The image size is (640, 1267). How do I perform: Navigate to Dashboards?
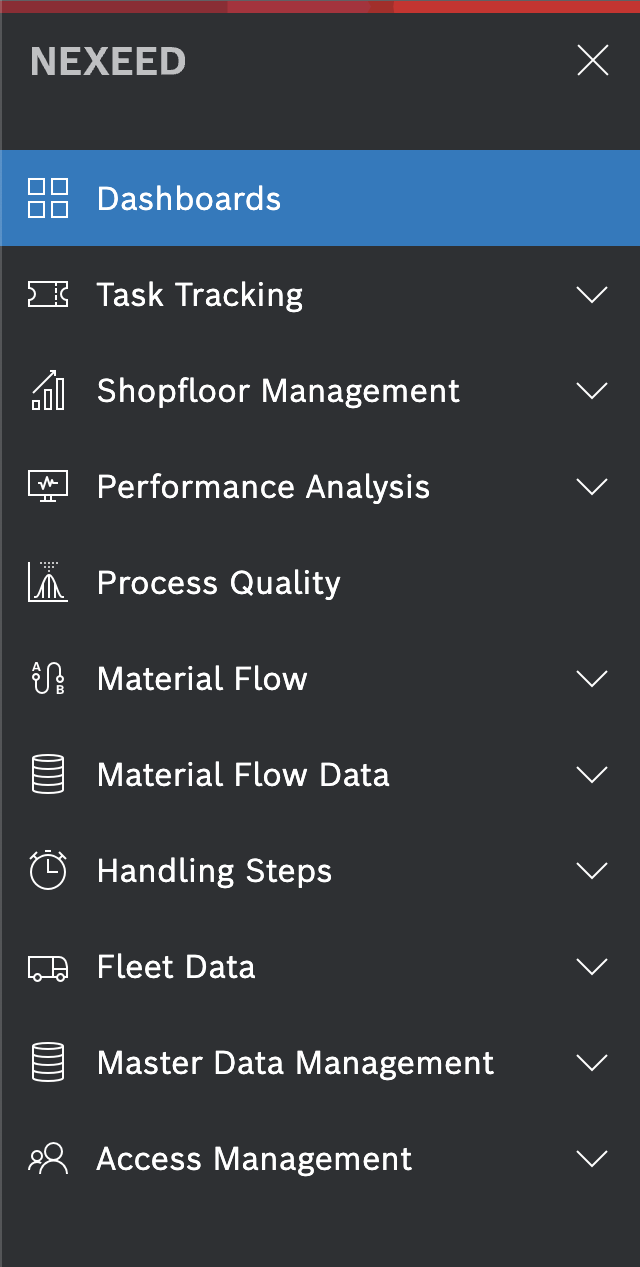[188, 198]
